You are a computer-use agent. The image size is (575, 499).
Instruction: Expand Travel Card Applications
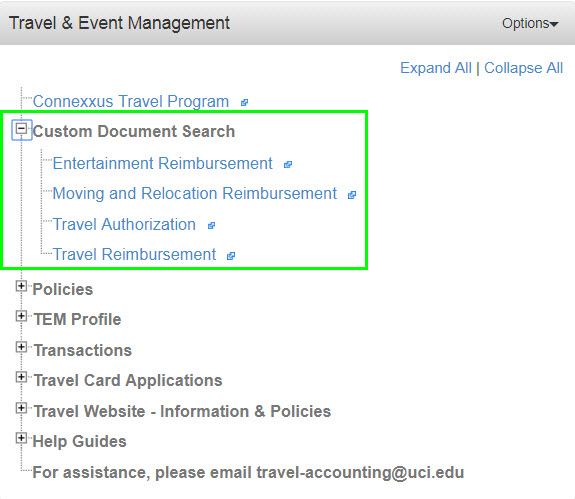[x=21, y=377]
